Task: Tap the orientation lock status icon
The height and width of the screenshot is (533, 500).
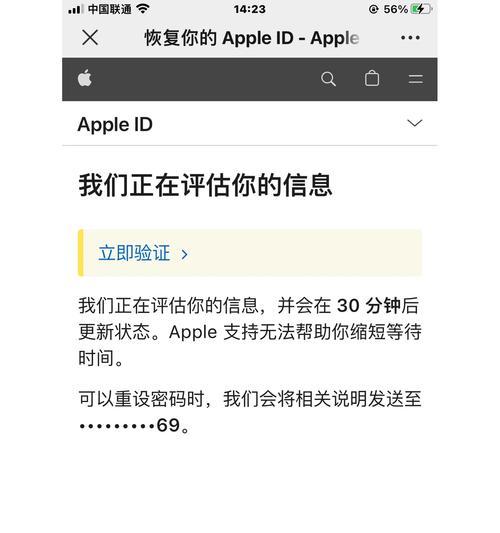Action: click(374, 9)
